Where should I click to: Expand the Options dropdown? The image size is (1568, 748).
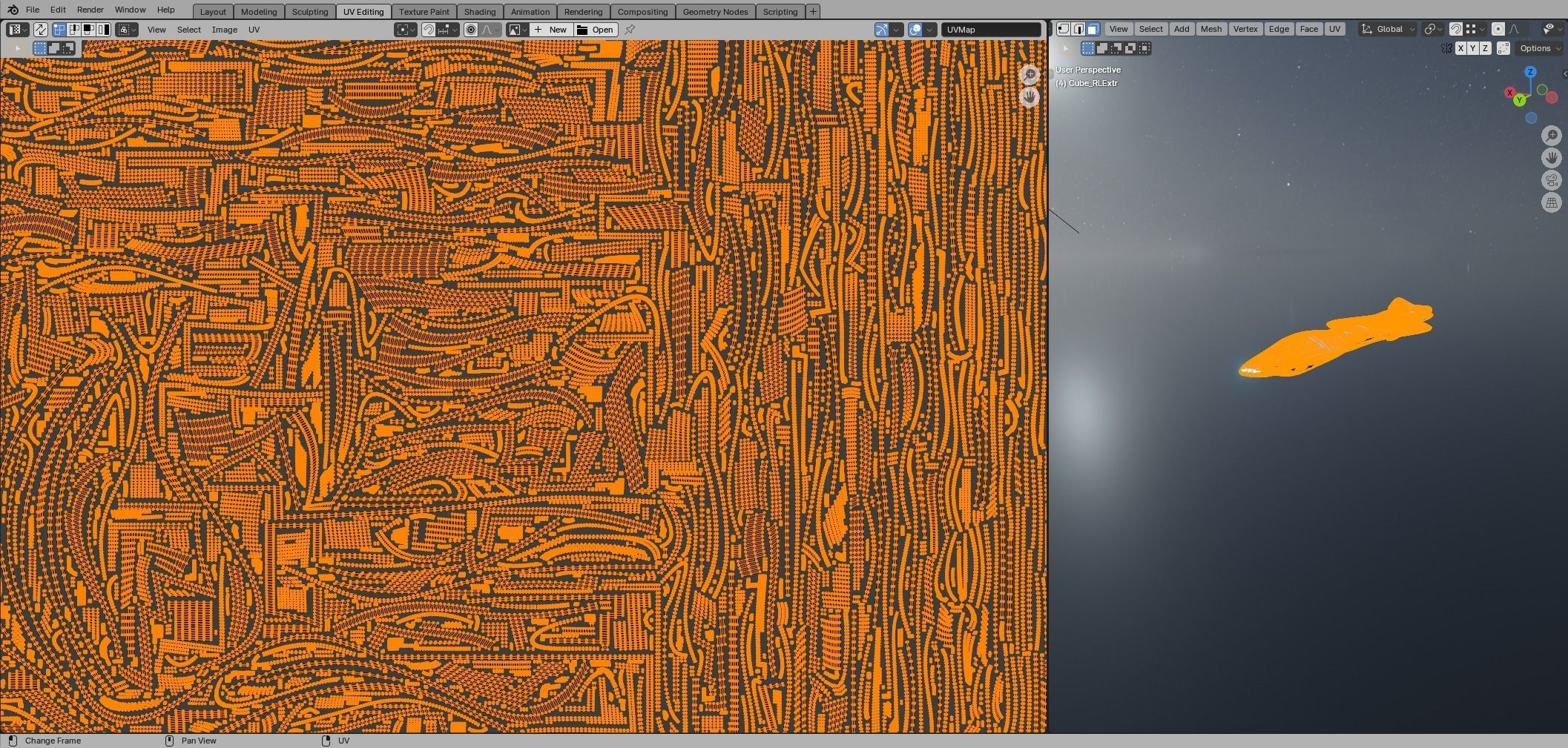point(1539,48)
